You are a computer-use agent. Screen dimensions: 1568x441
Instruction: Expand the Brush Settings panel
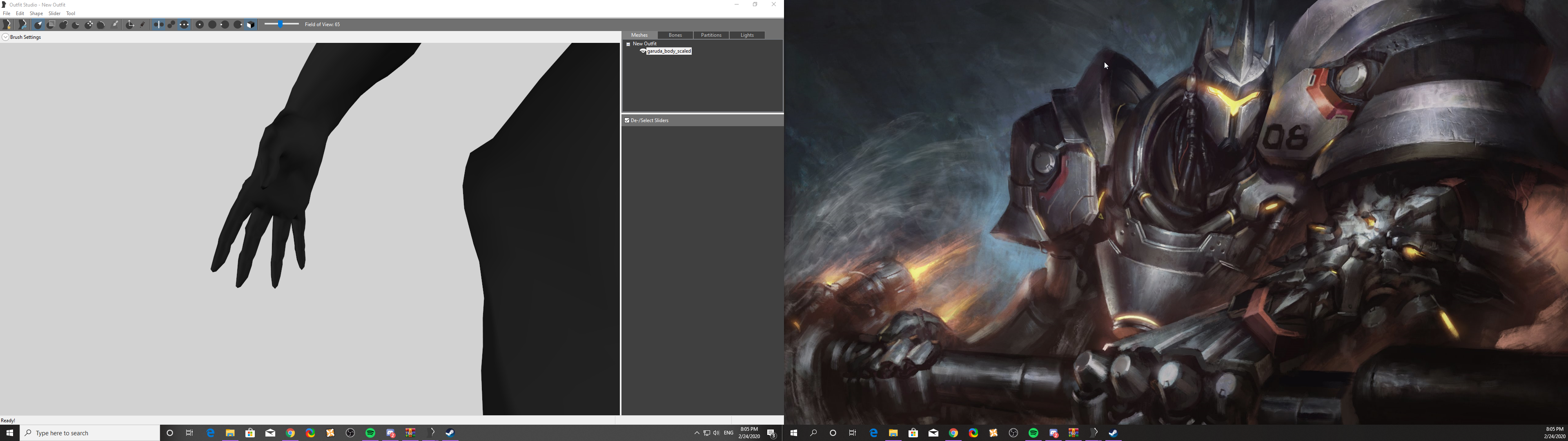click(x=5, y=37)
